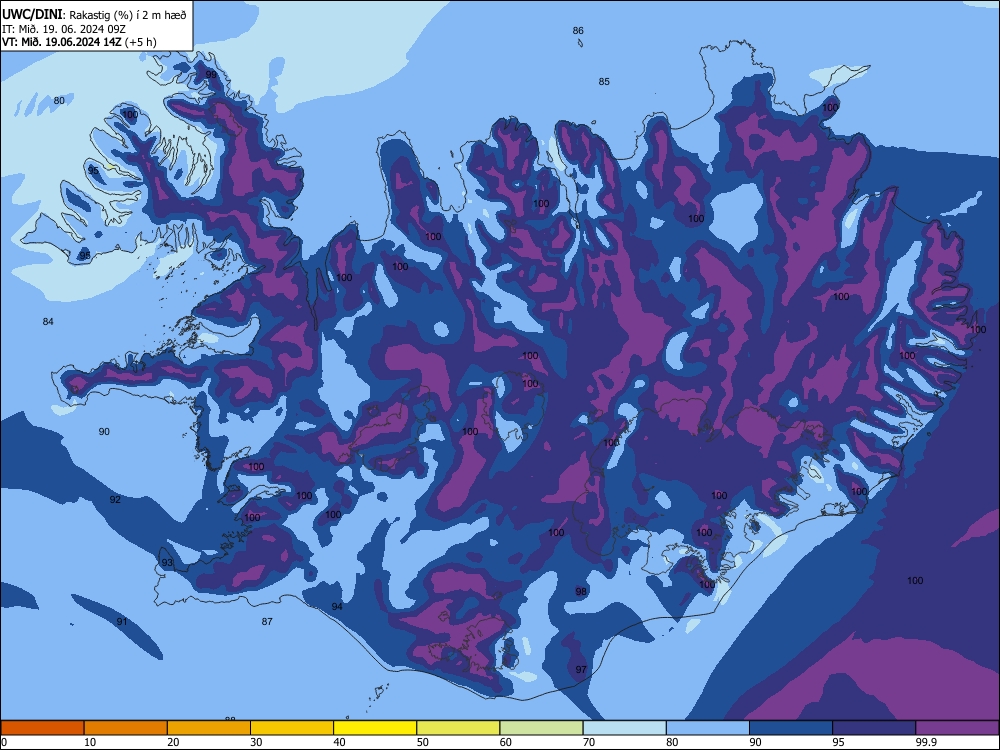Click the color scale tick label 40
Screen dimensions: 1000x750
pyautogui.click(x=340, y=742)
